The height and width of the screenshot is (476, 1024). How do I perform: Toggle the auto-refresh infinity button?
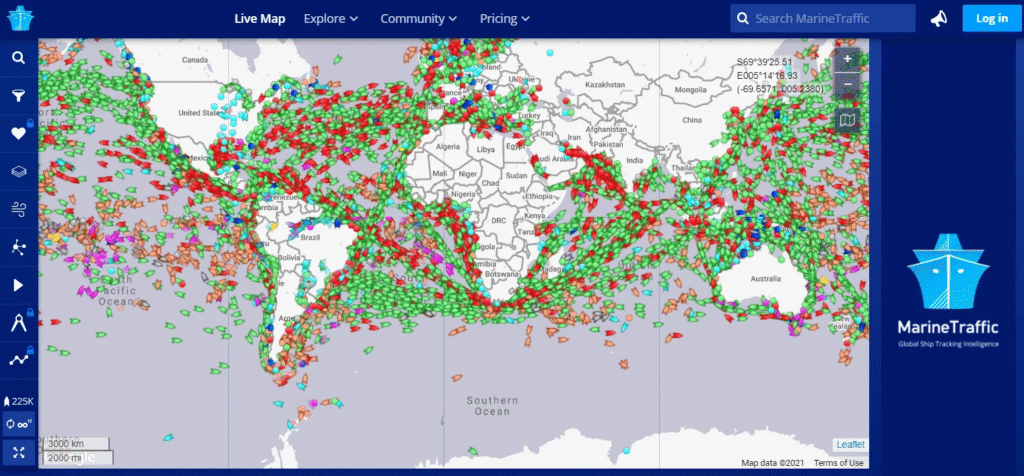click(x=18, y=424)
